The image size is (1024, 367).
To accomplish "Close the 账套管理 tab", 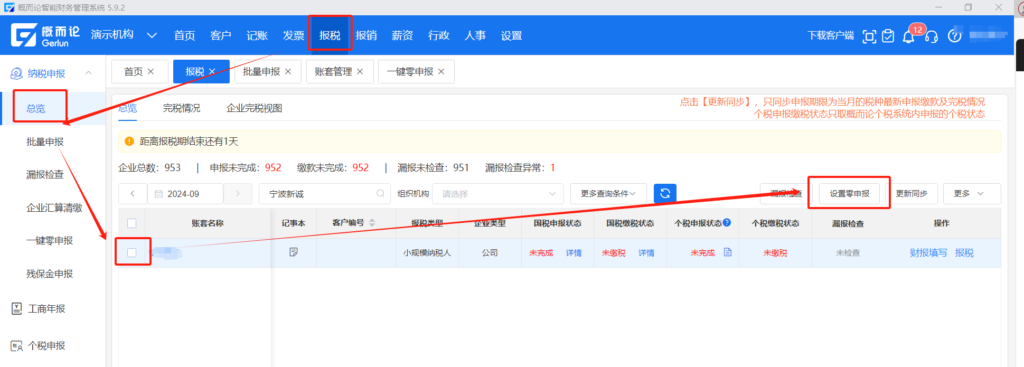I will 359,72.
